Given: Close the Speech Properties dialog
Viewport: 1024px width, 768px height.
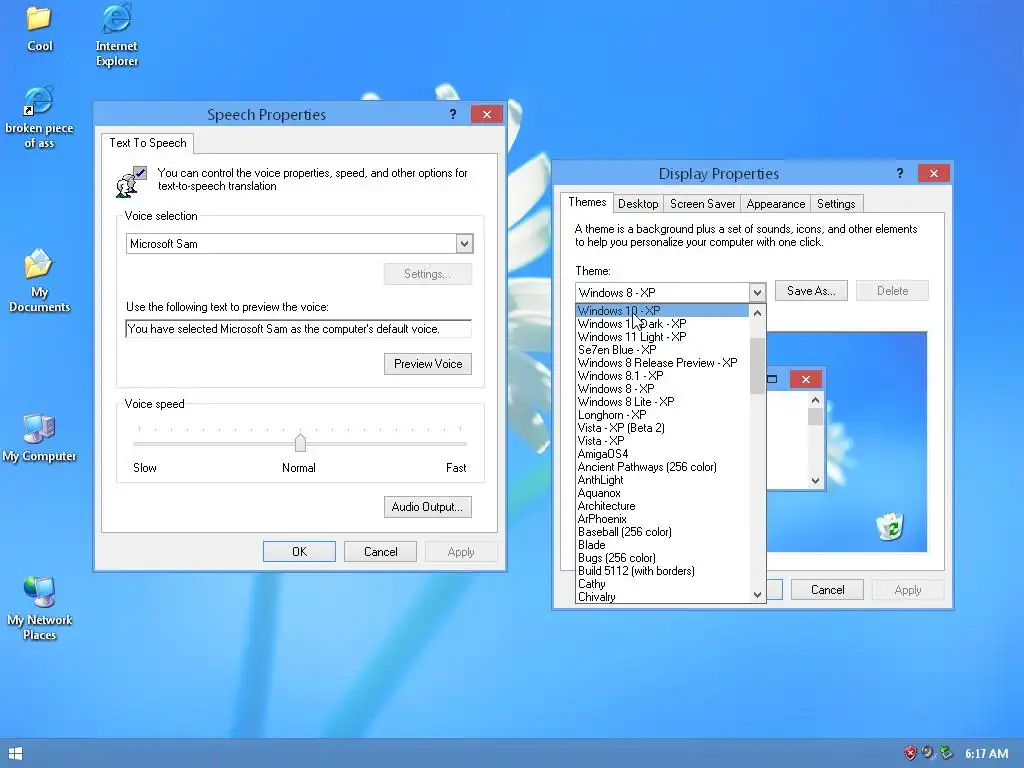Looking at the screenshot, I should [487, 114].
